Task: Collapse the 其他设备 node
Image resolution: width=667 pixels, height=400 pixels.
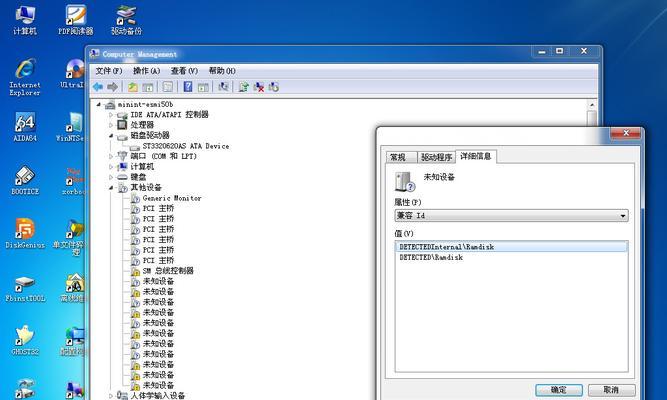Action: point(111,188)
